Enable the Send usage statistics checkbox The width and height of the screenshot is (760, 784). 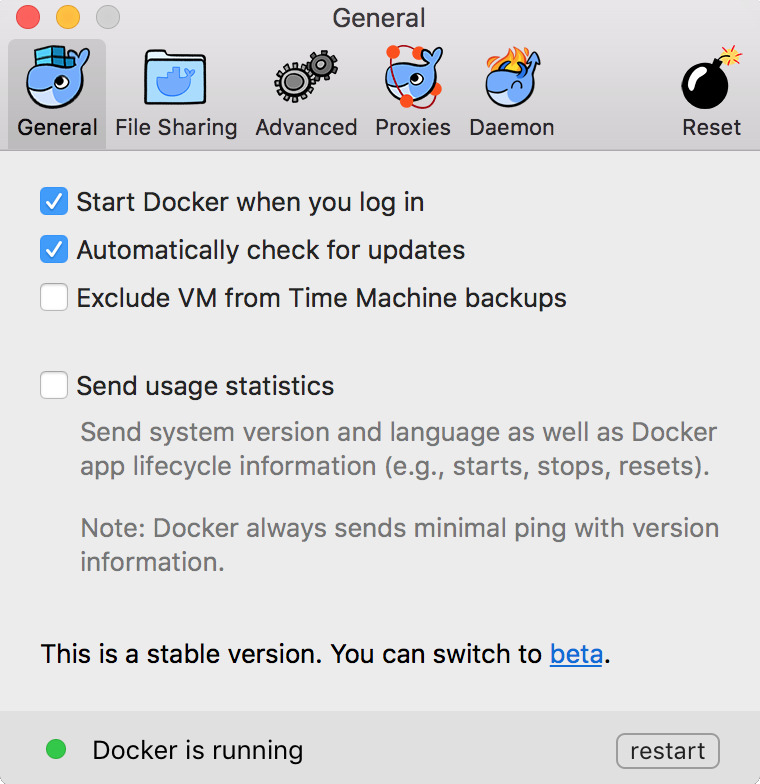click(54, 385)
